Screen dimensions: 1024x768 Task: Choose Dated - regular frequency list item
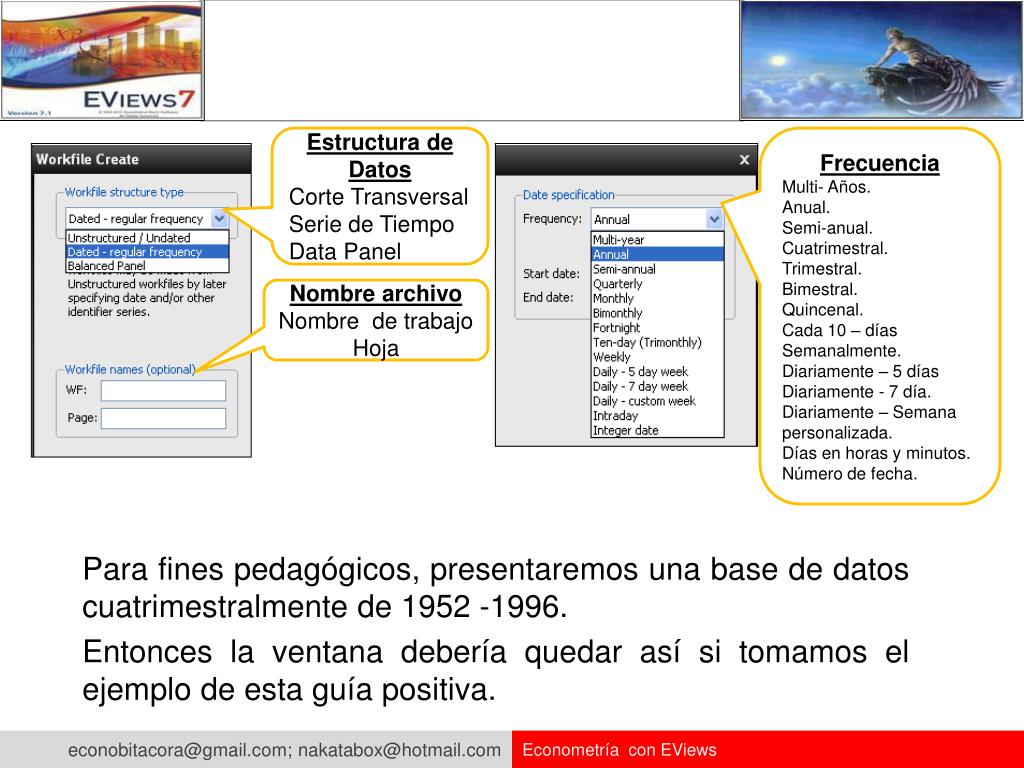coord(148,252)
